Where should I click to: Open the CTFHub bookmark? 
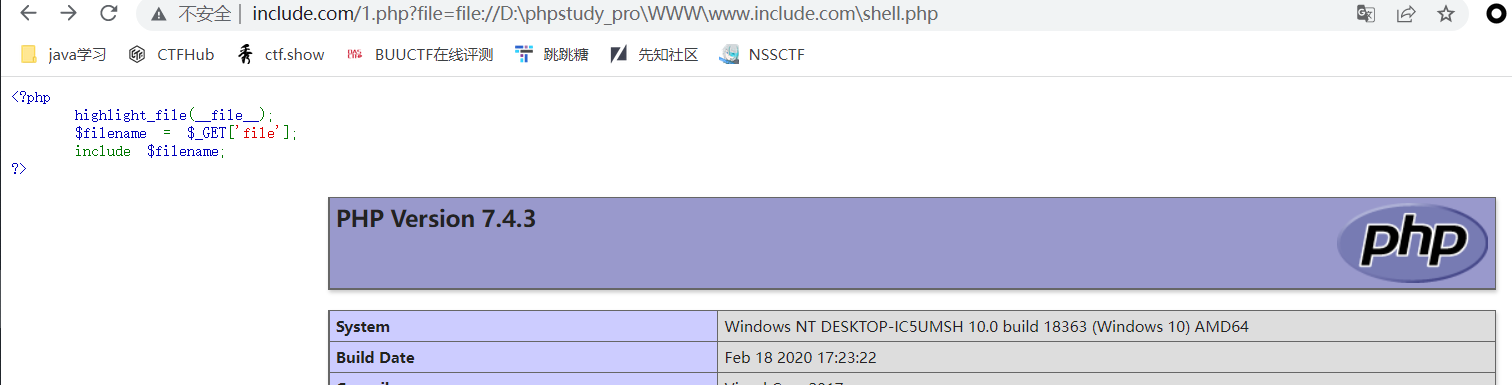171,55
